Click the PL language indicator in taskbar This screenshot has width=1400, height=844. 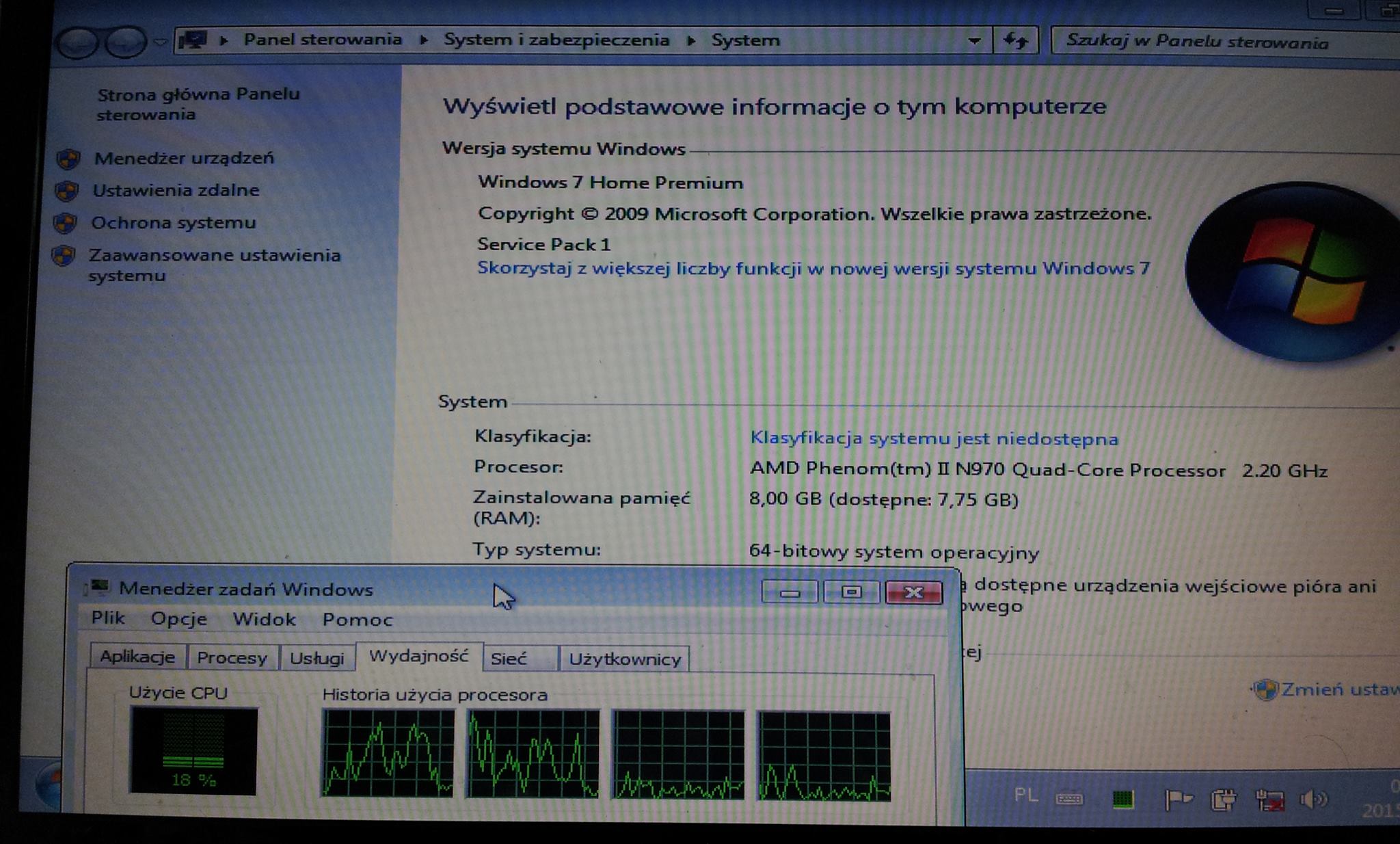click(1026, 795)
